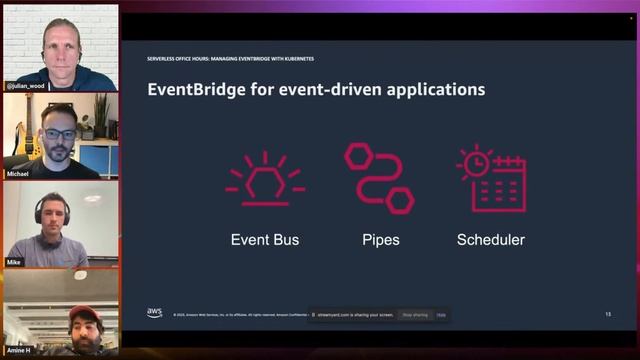640x360 pixels.
Task: Select Mike's video tile
Action: point(61,224)
